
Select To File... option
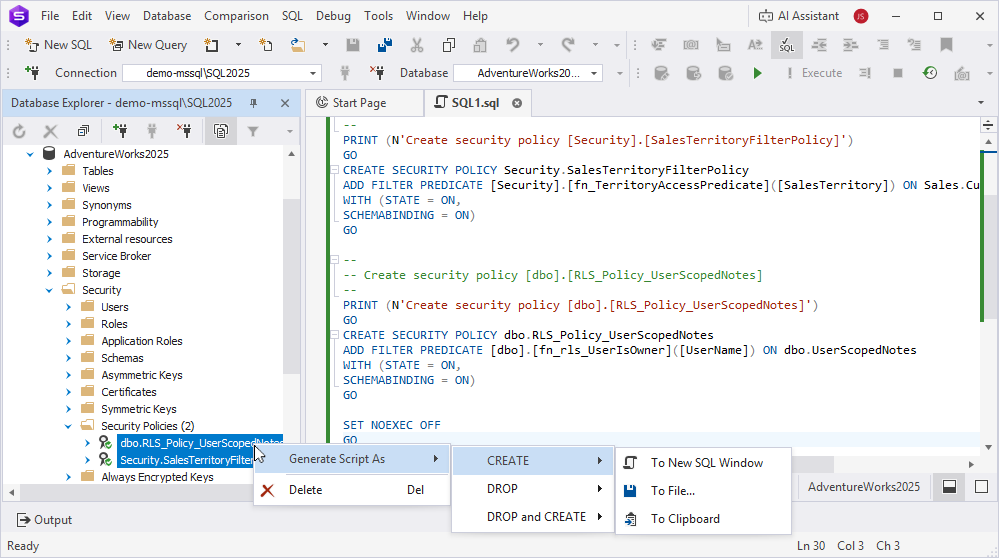click(x=703, y=491)
